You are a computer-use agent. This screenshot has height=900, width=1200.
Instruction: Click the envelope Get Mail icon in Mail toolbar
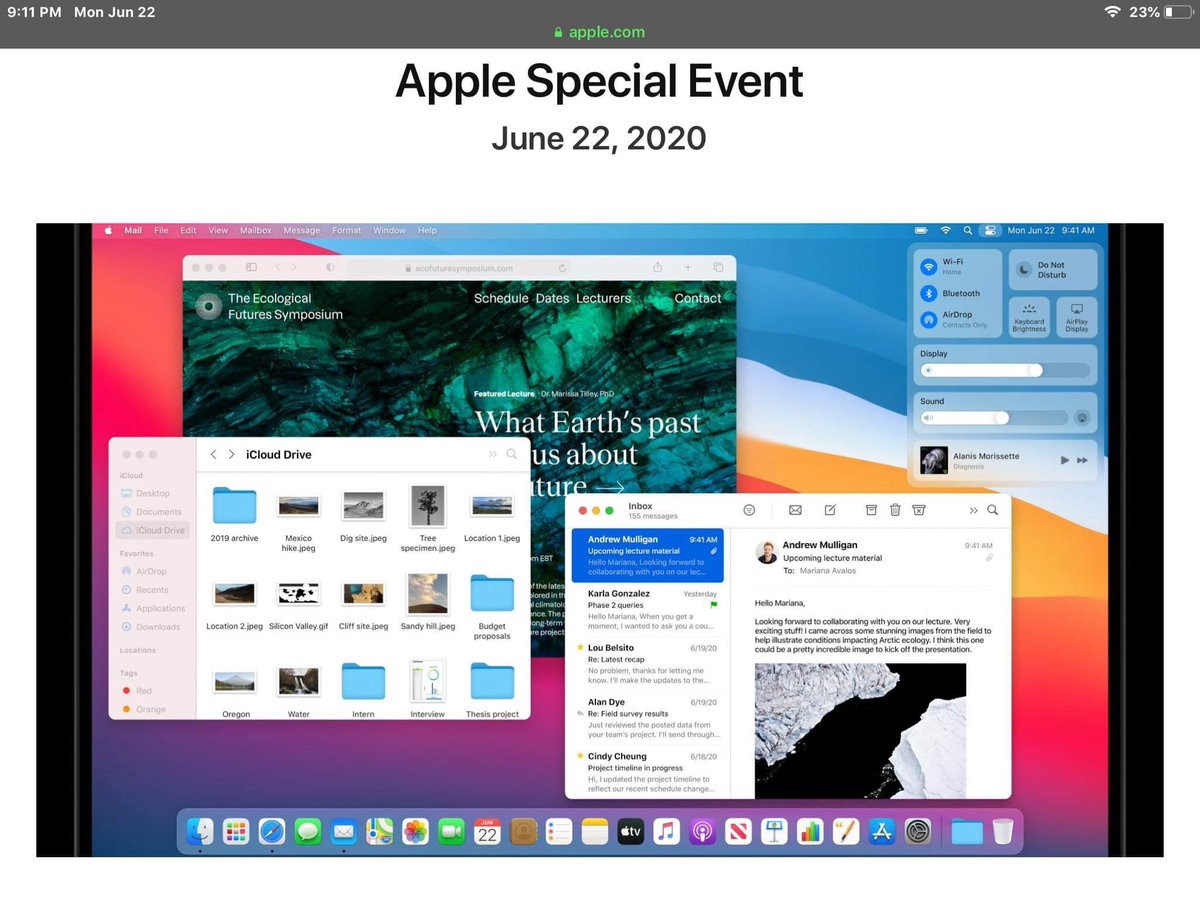(x=795, y=510)
